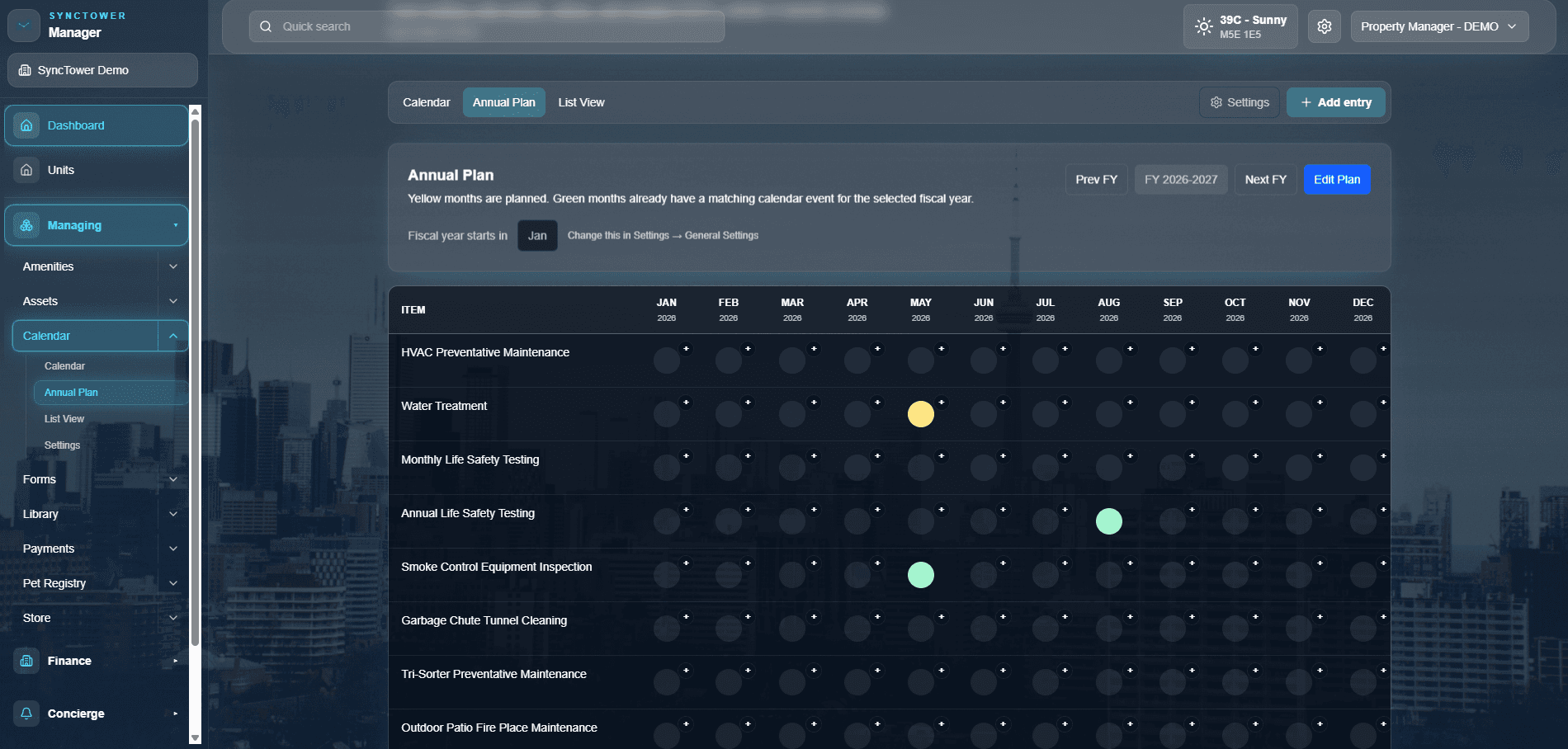Open the Property Manager - DEMO dropdown
The image size is (1568, 749).
1439,26
